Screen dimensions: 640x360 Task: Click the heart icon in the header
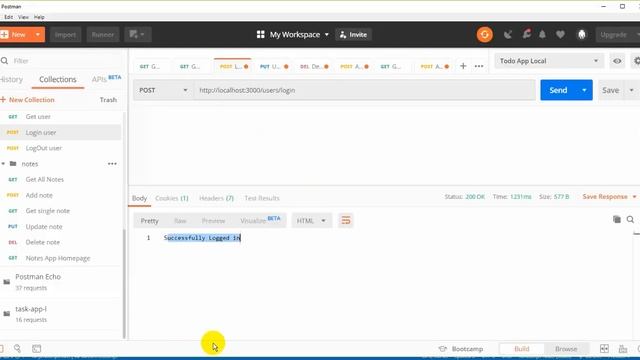[560, 35]
